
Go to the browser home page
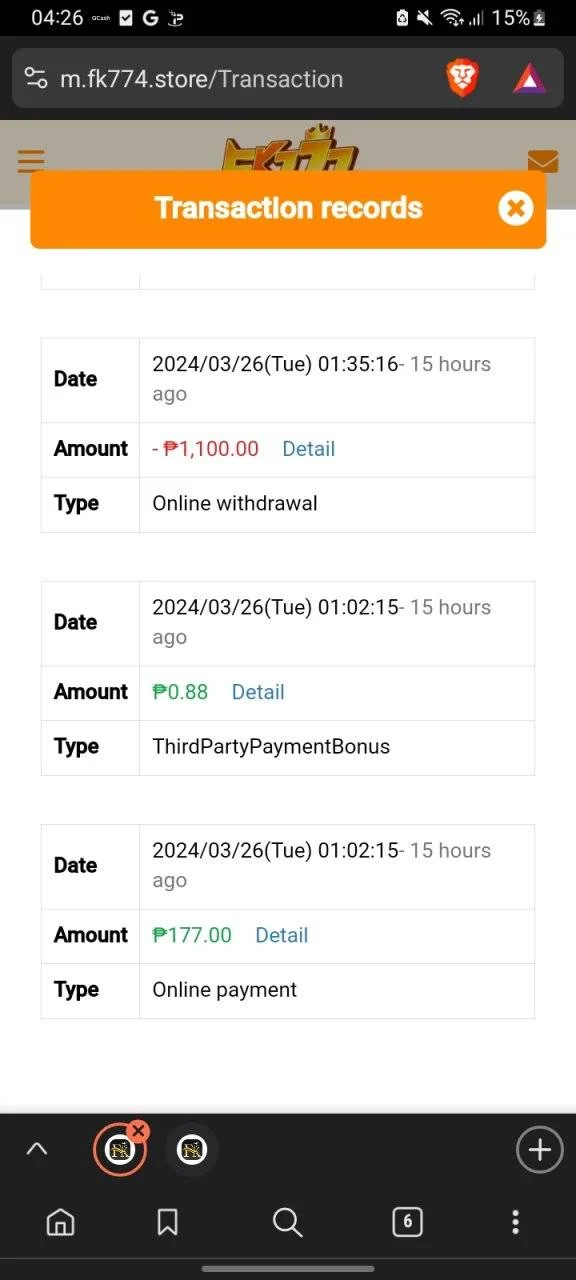click(61, 1221)
